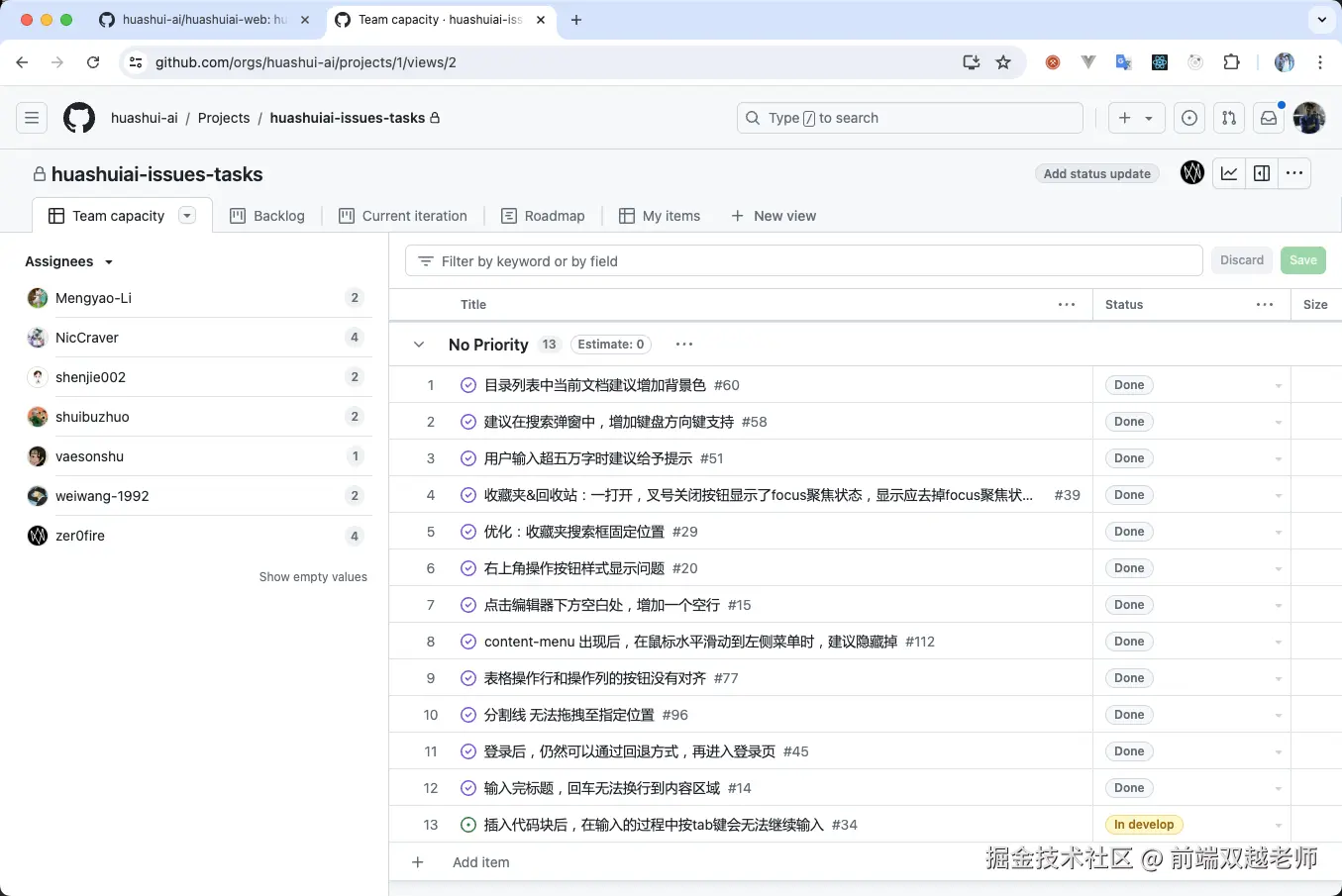The width and height of the screenshot is (1342, 896).
Task: Select assignee NicCraver in the sidebar
Action: (x=86, y=338)
